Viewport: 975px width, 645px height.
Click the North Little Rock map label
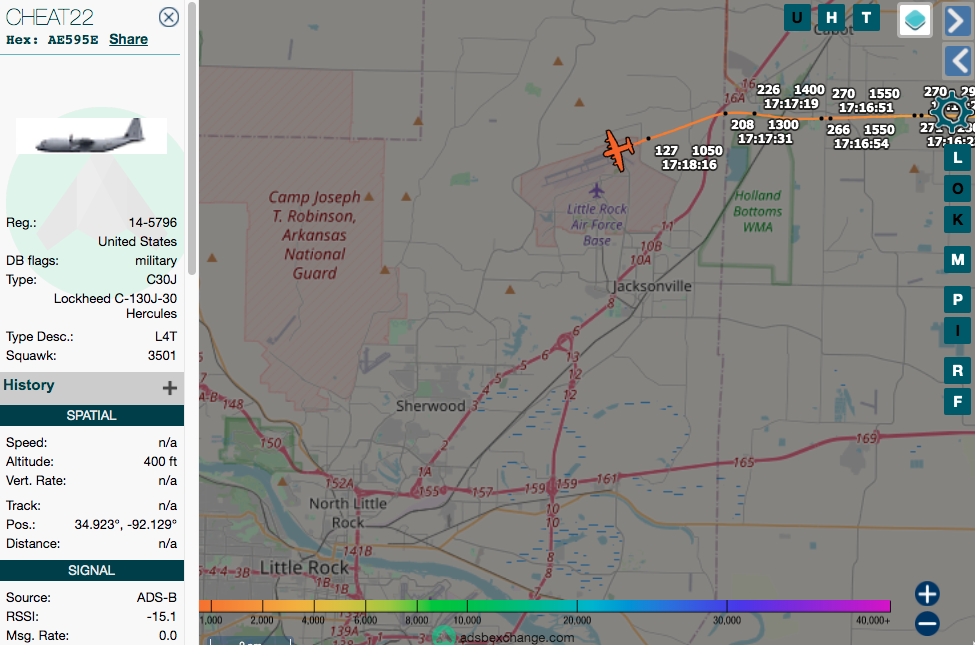tap(348, 513)
